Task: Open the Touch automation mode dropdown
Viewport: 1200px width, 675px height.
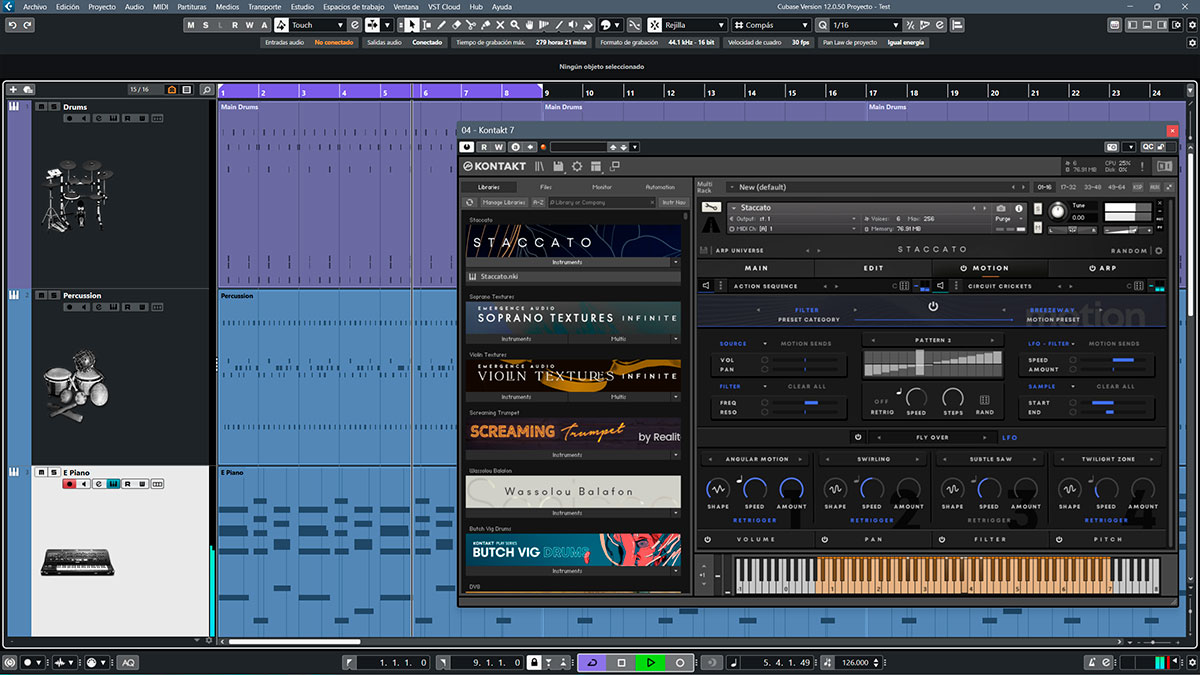Action: 340,25
